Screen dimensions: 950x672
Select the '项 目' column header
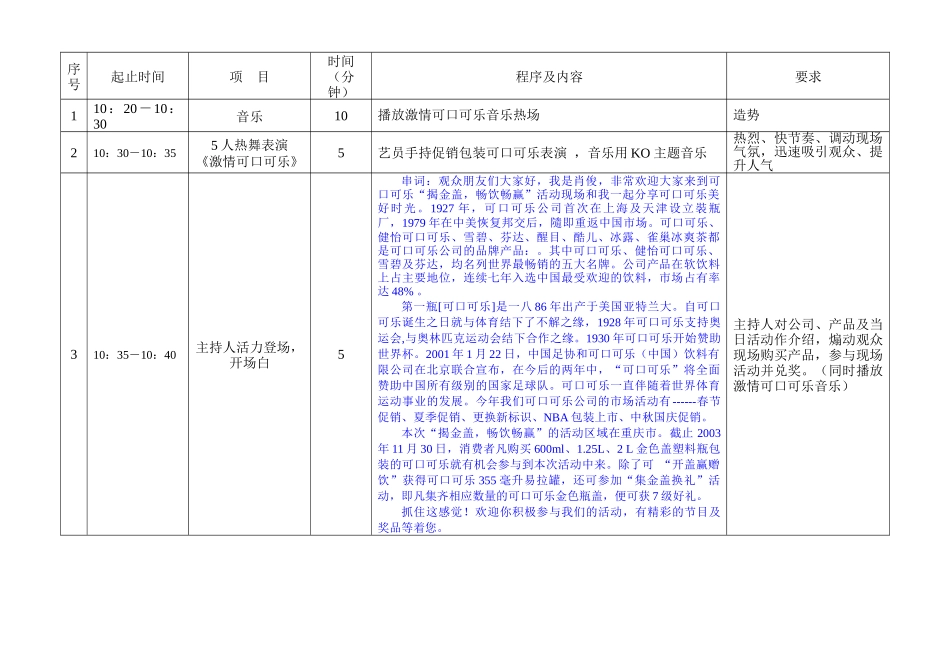pos(249,76)
